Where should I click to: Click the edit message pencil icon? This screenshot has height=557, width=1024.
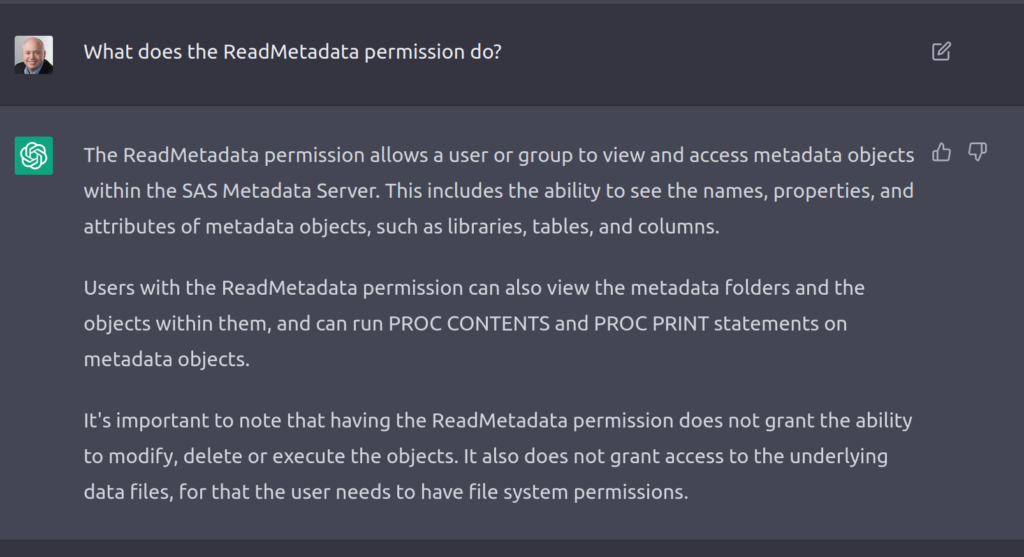click(941, 52)
